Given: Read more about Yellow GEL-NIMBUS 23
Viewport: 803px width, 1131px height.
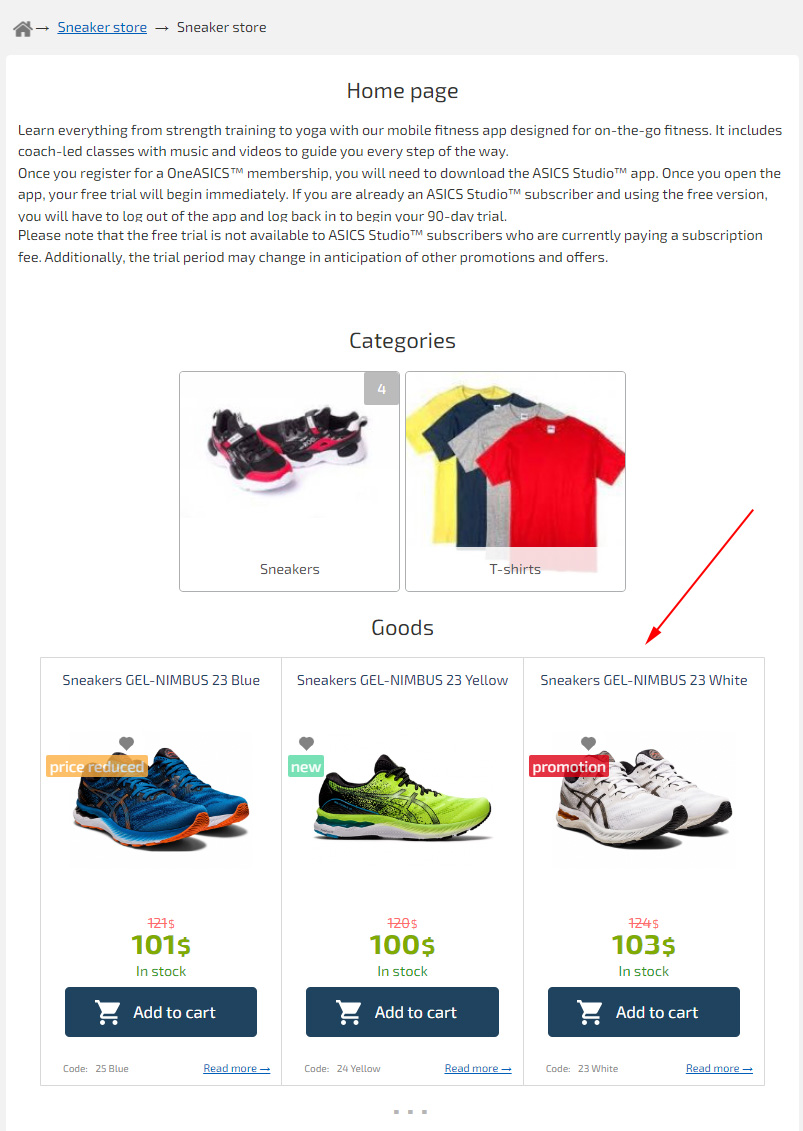Looking at the screenshot, I should 478,1068.
